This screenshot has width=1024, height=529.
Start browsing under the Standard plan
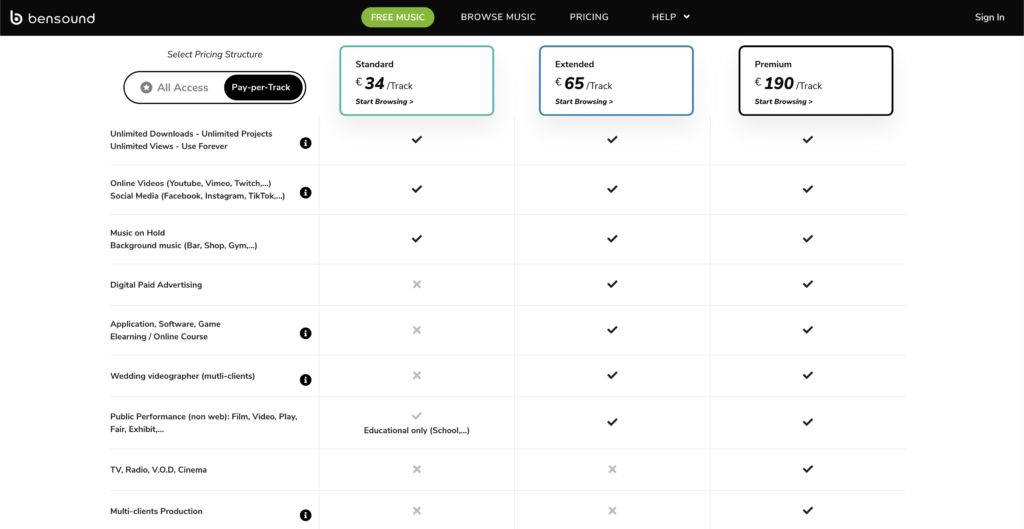pyautogui.click(x=384, y=102)
